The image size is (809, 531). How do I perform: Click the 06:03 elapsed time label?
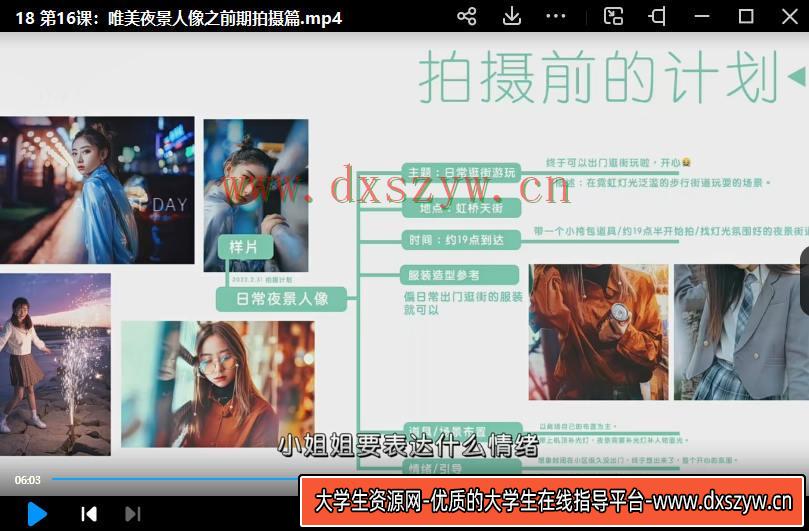click(27, 480)
